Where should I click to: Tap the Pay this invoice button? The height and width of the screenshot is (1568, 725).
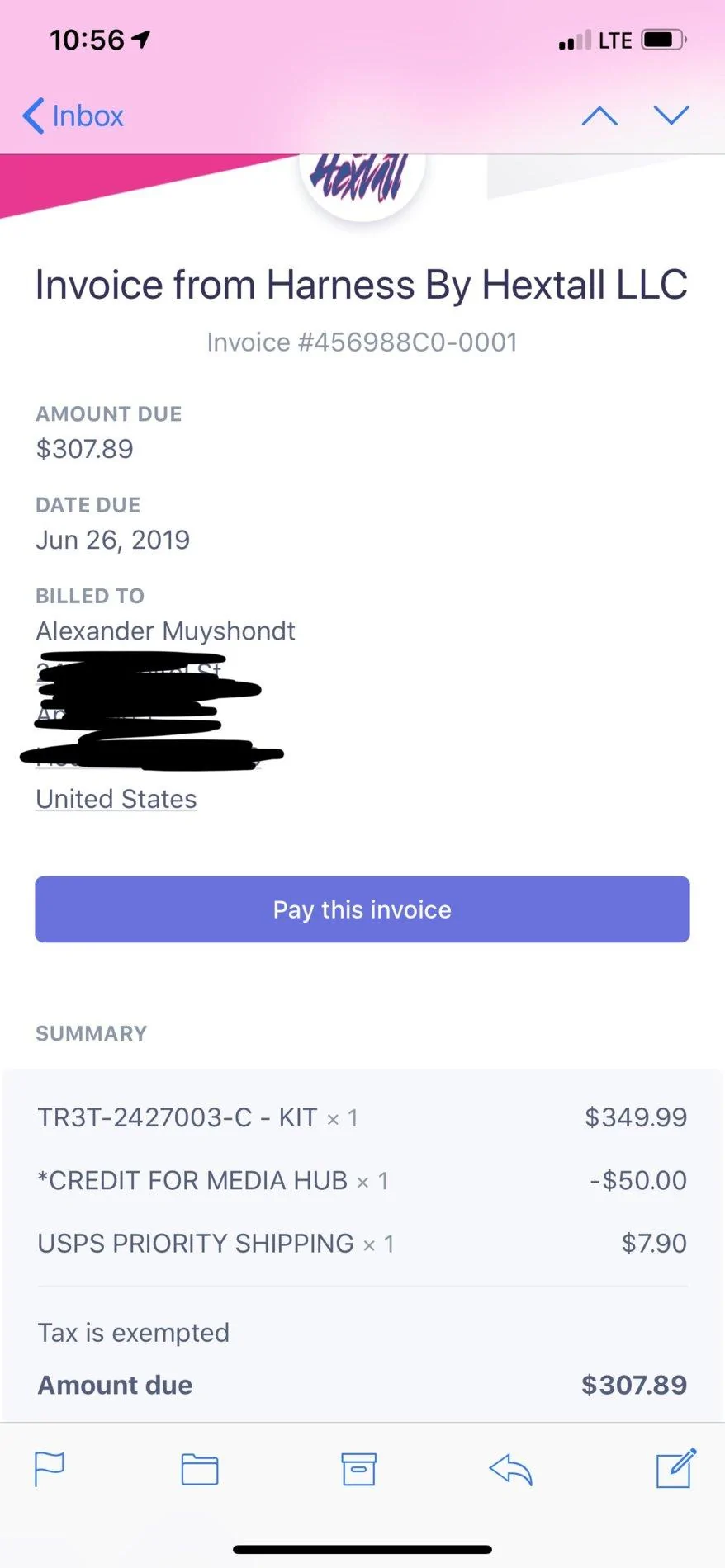362,909
